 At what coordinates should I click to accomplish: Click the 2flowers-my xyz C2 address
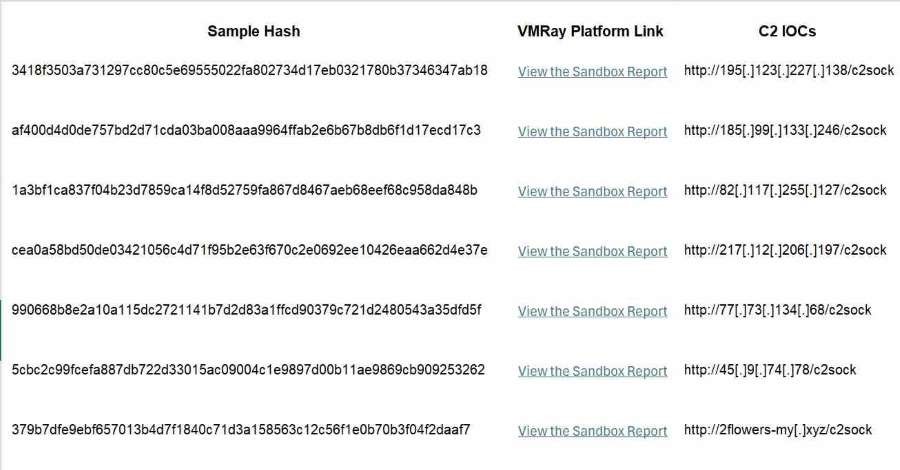click(x=778, y=430)
